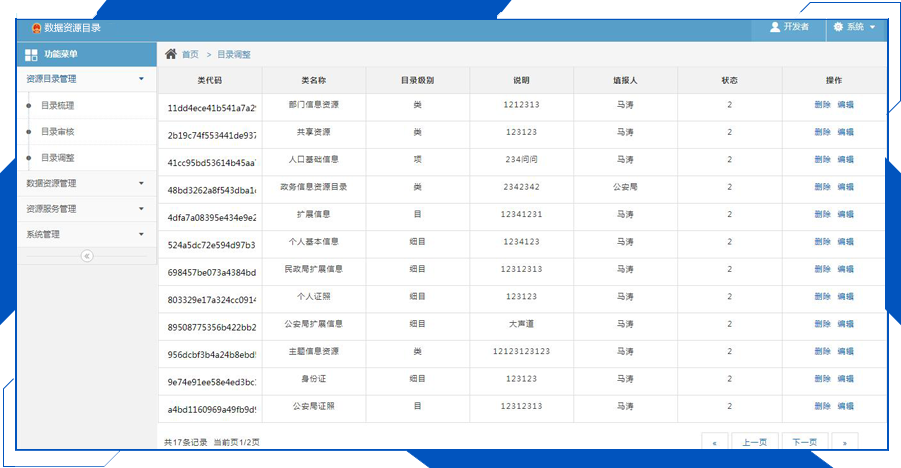
Task: Edit the 人口基础信息 row
Action: (x=845, y=160)
